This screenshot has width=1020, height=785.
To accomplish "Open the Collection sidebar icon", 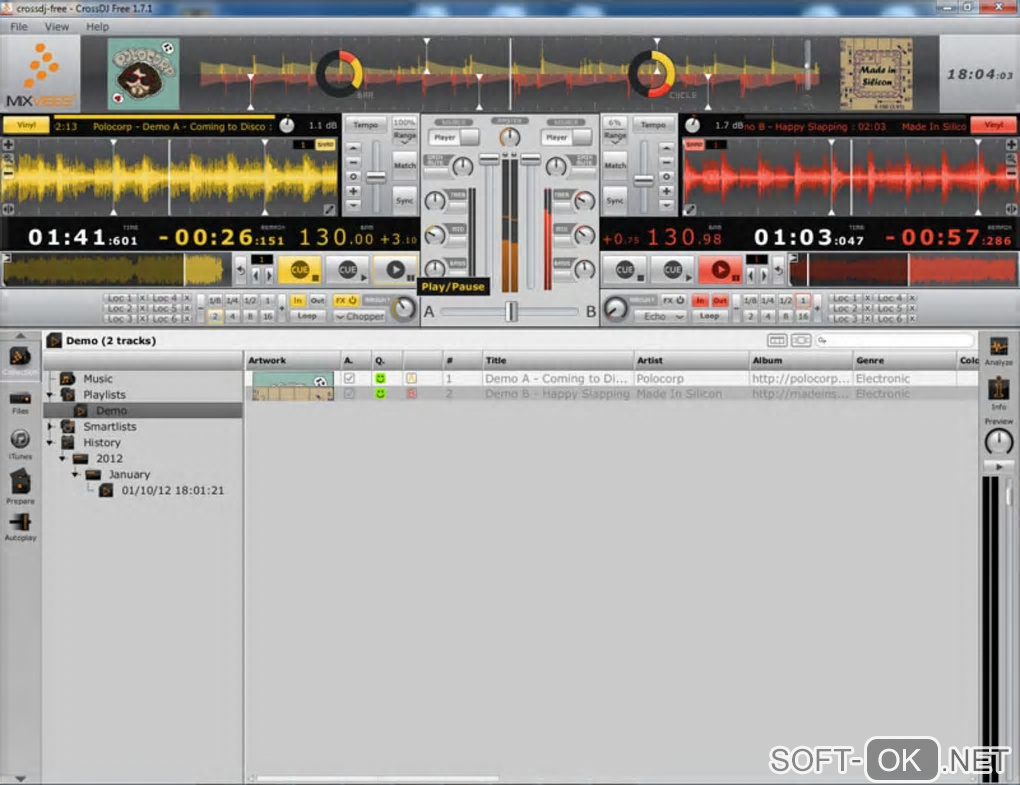I will (20, 360).
